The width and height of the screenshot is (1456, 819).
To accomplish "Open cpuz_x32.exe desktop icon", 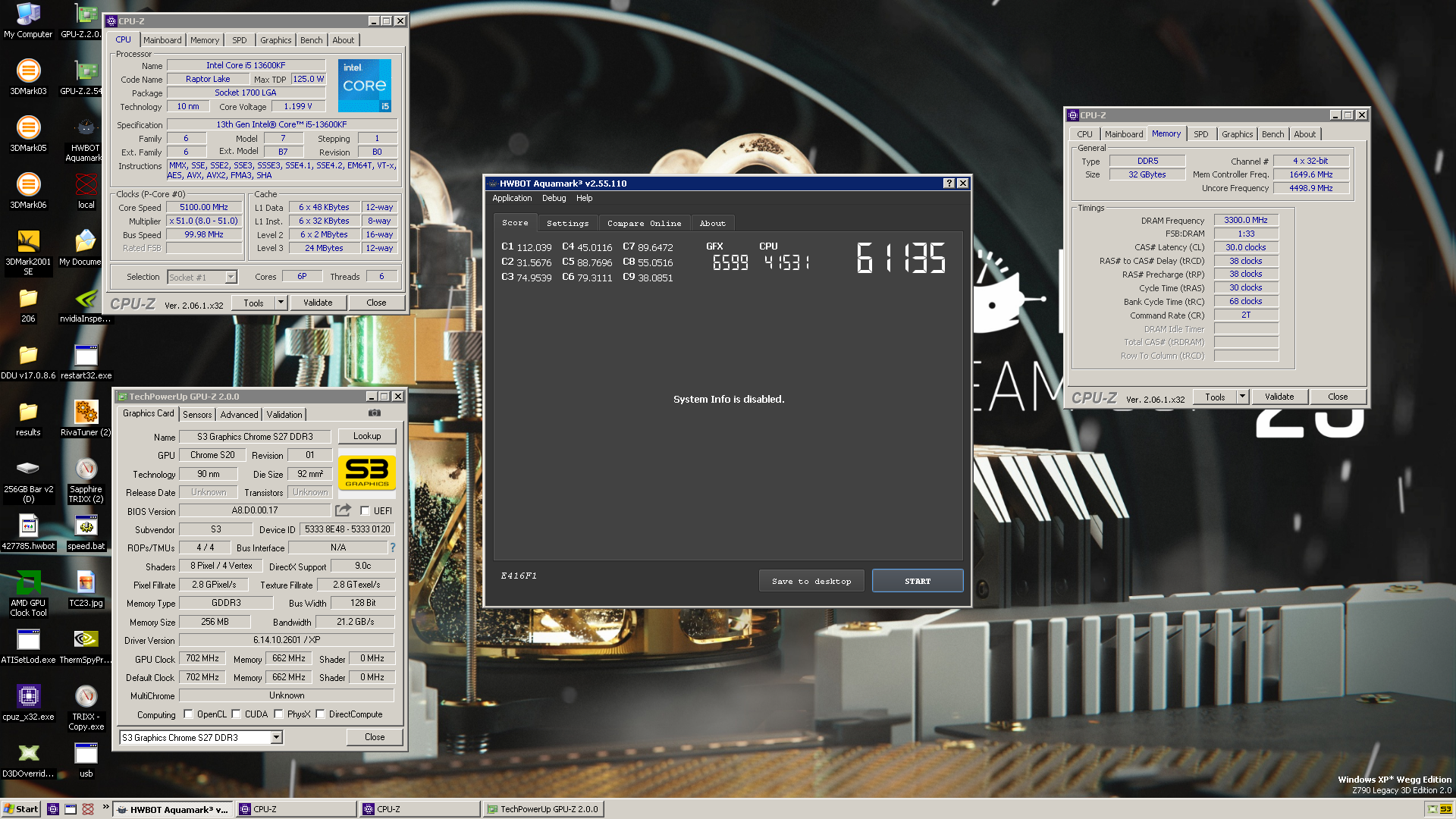I will [28, 702].
